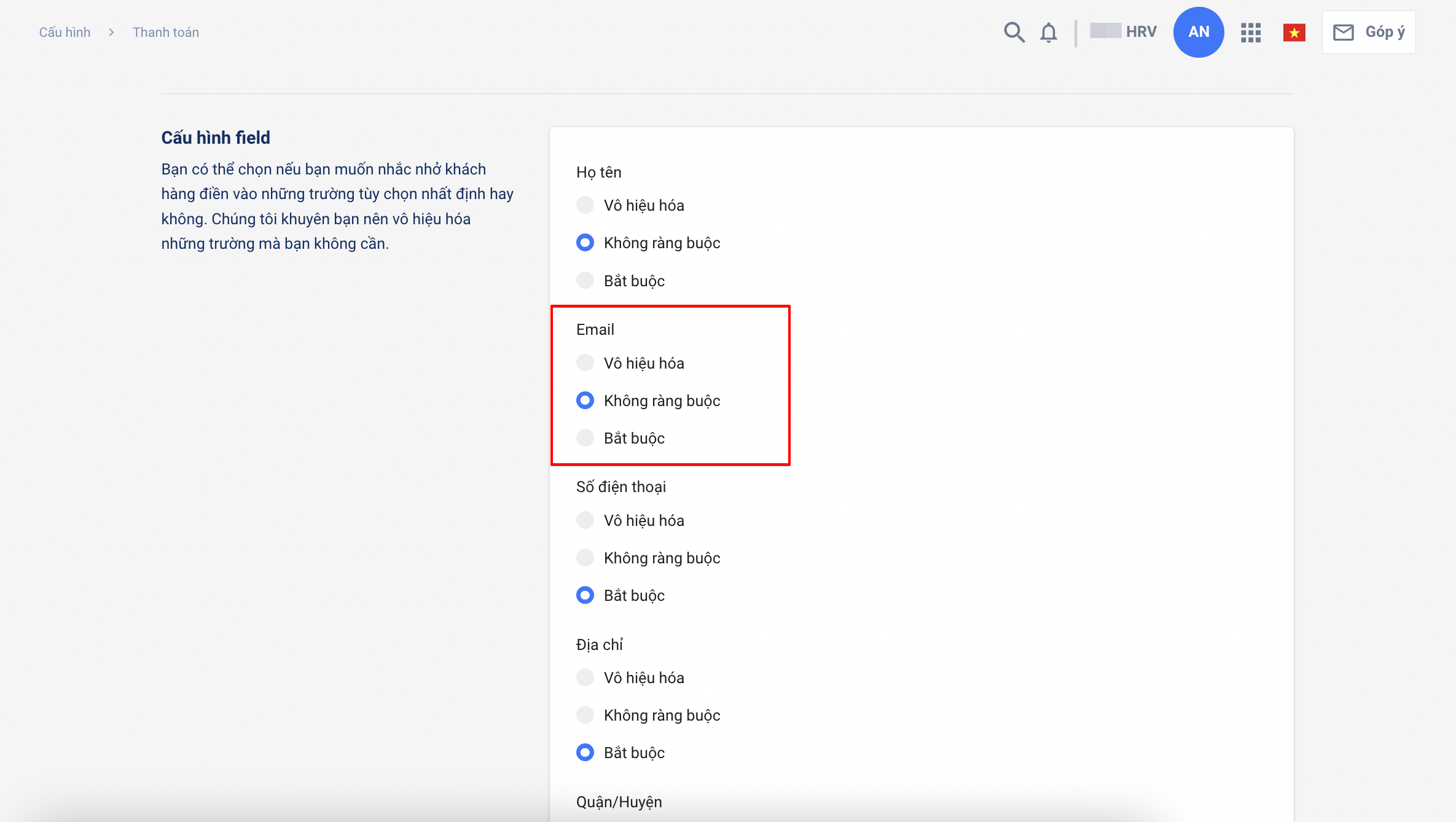
Task: Select Vô hiệu hóa for Họ tên
Action: click(585, 205)
